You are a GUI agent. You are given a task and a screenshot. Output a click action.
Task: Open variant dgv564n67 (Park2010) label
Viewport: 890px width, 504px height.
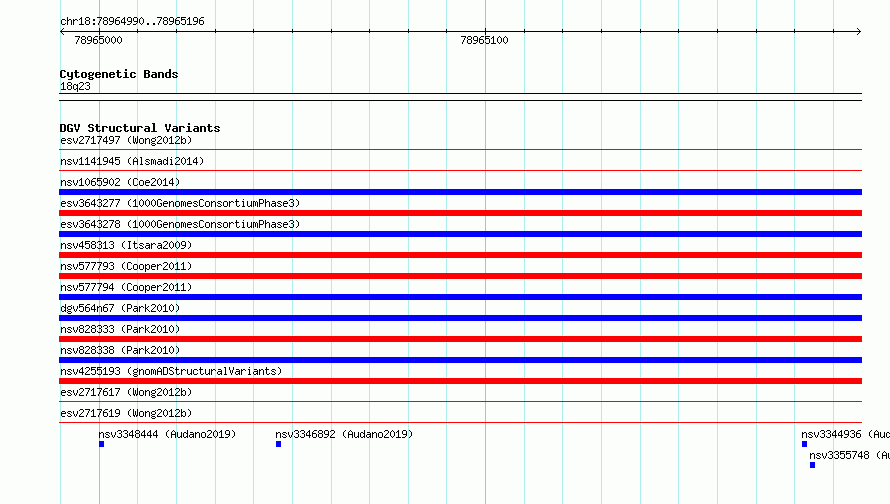click(120, 308)
